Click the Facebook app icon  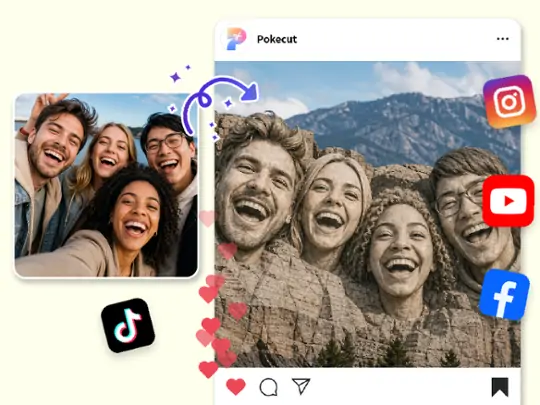point(504,295)
